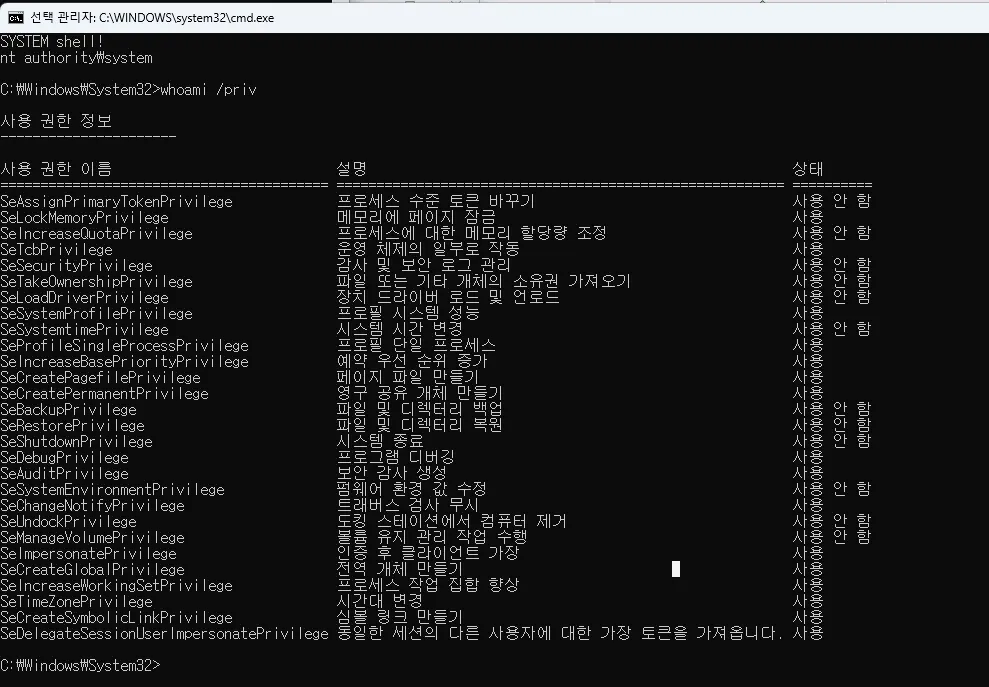Click the '상태' column header
989x687 pixels.
pos(808,169)
